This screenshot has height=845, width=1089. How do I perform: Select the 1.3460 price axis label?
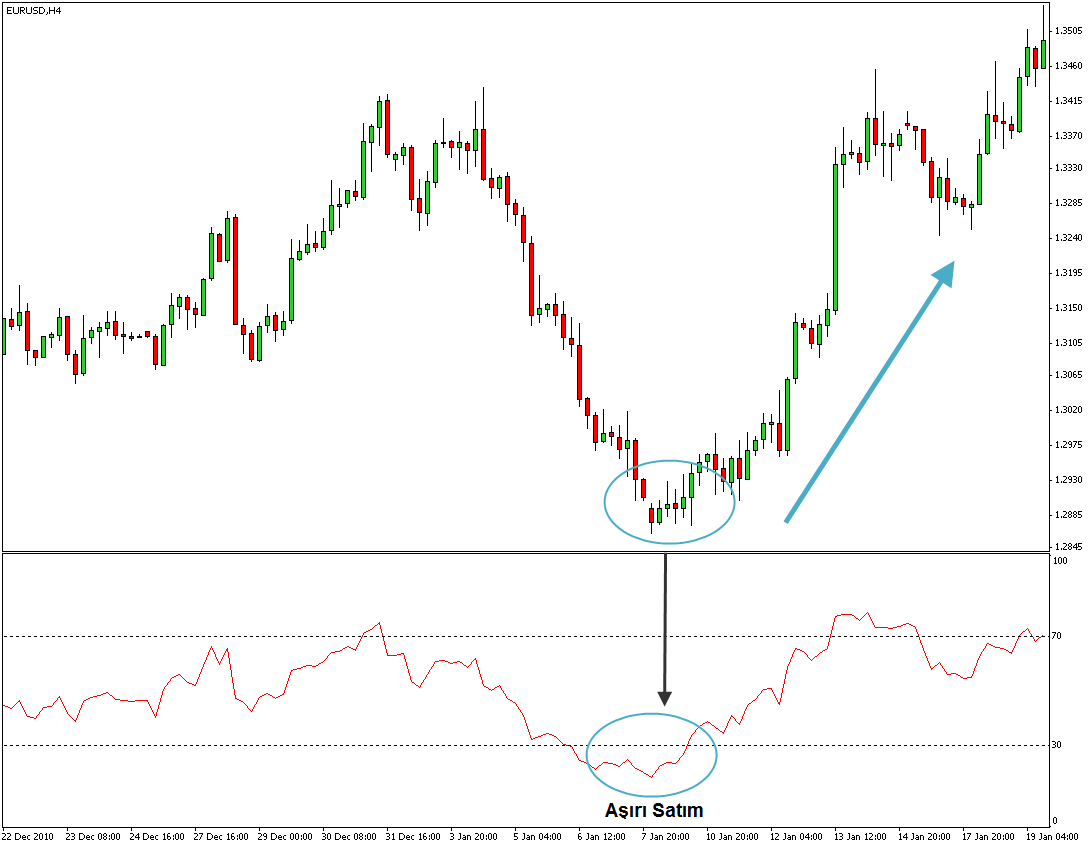tap(1068, 66)
